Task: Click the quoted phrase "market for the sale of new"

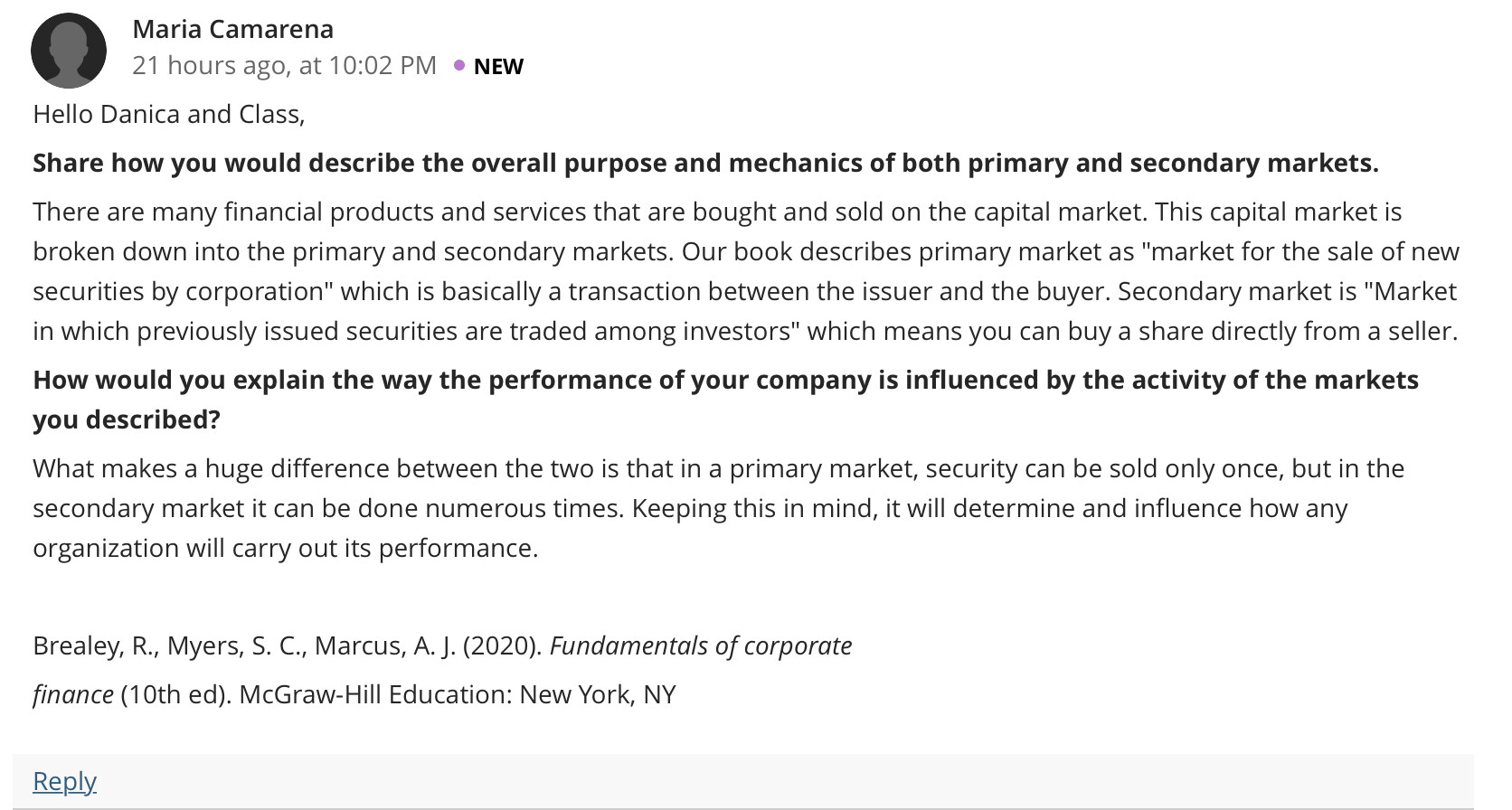Action: 1300,251
